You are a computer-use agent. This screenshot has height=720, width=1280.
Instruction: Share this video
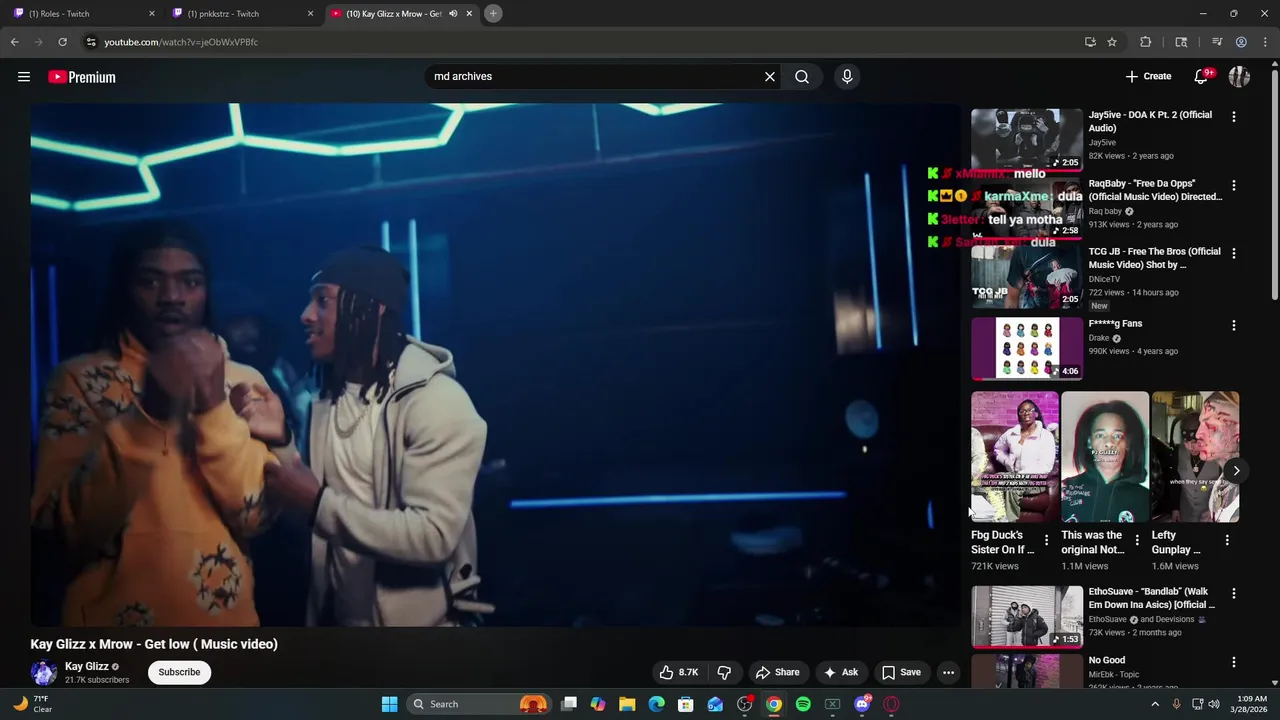pos(778,672)
